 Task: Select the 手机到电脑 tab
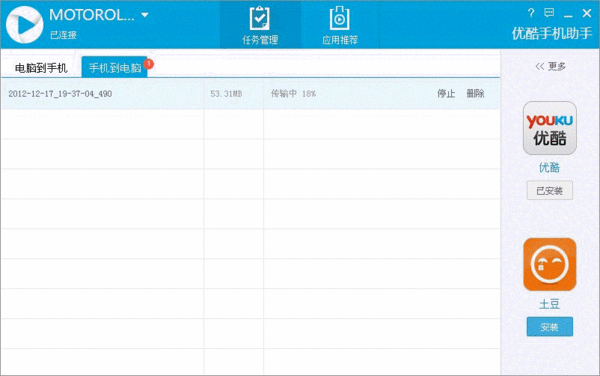(x=114, y=67)
